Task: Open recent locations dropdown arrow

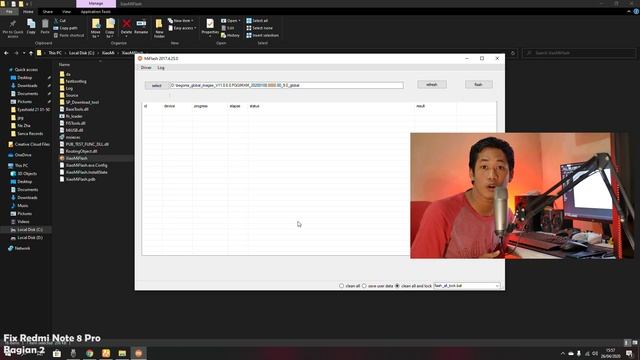Action: (x=24, y=53)
